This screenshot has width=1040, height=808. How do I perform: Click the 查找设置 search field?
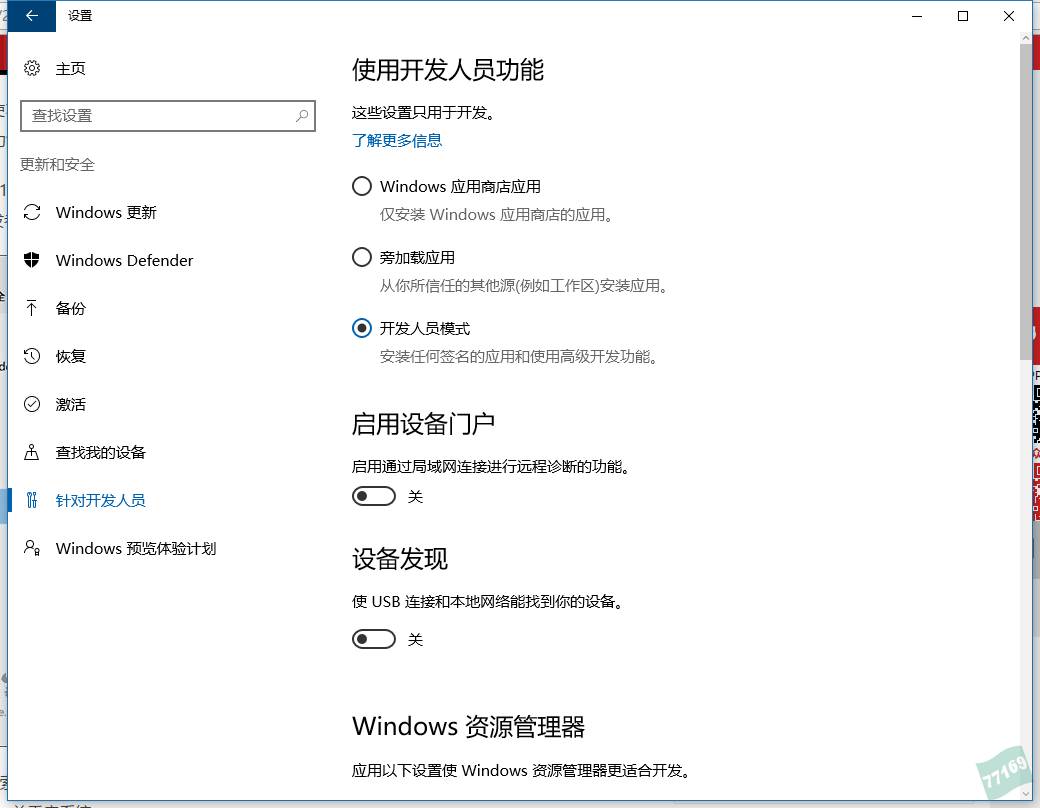click(168, 115)
